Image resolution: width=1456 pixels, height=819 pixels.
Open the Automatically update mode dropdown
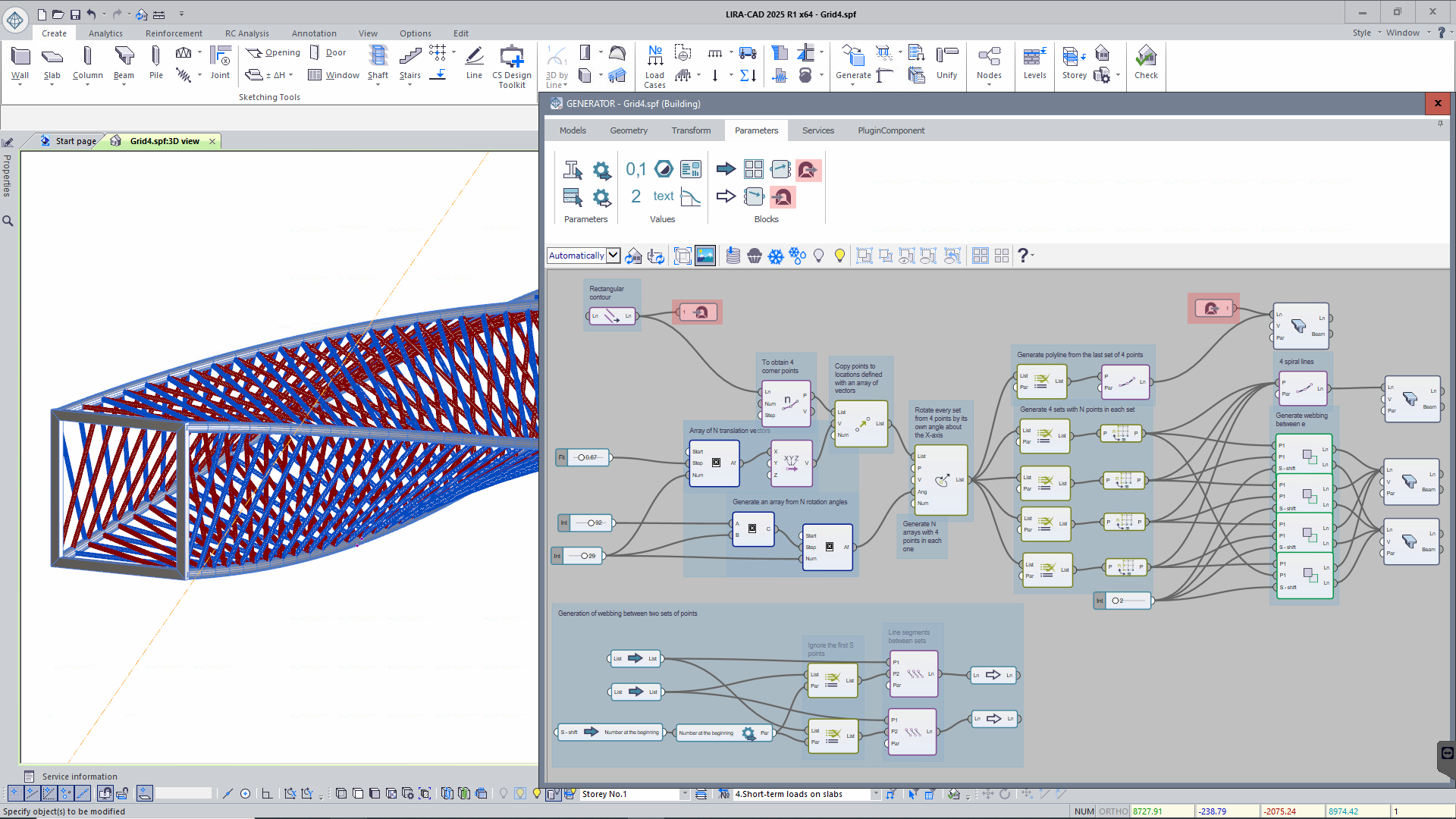point(613,256)
